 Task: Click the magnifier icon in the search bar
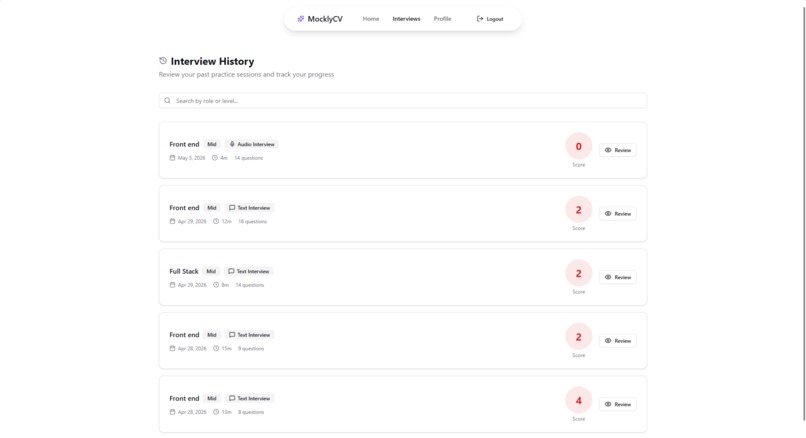(167, 101)
